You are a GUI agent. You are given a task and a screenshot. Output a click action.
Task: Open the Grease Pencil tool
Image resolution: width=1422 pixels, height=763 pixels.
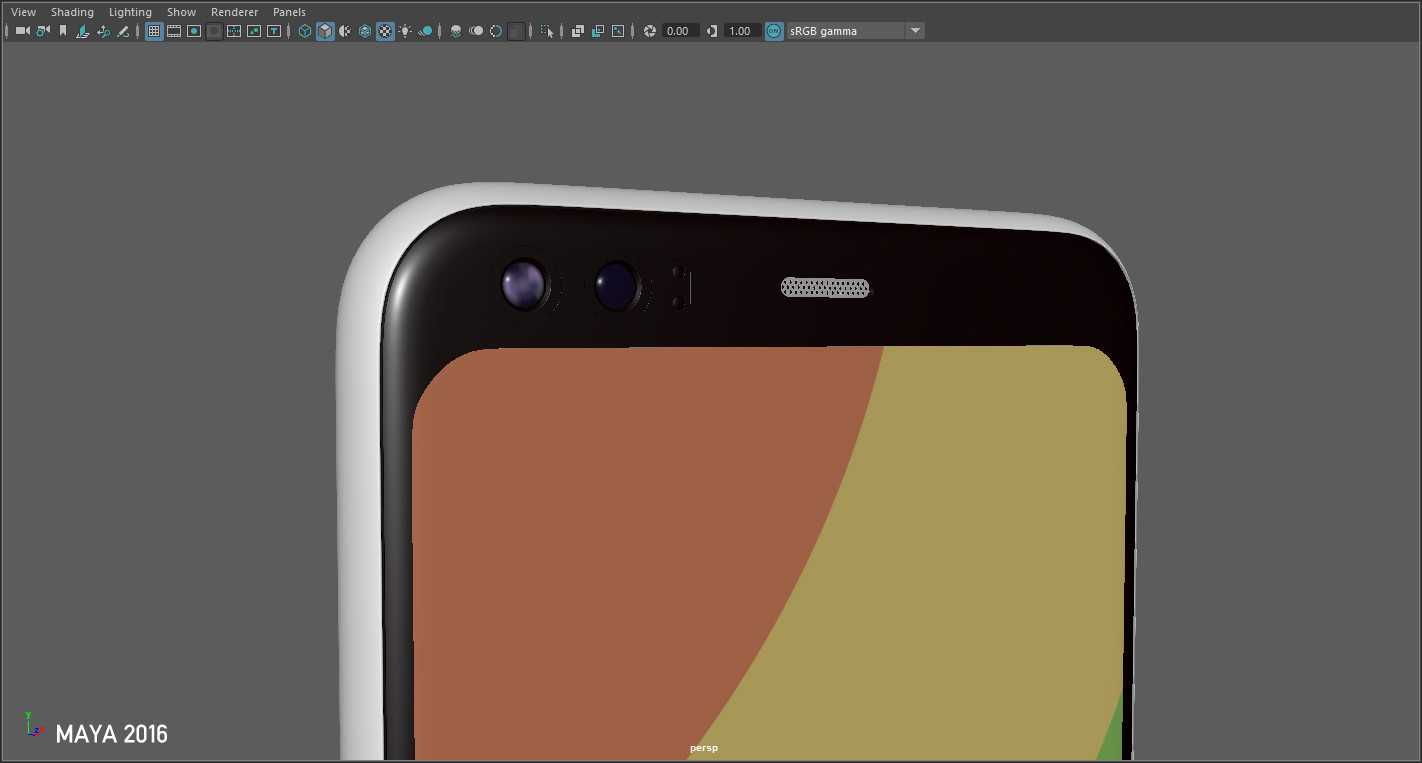tap(123, 30)
